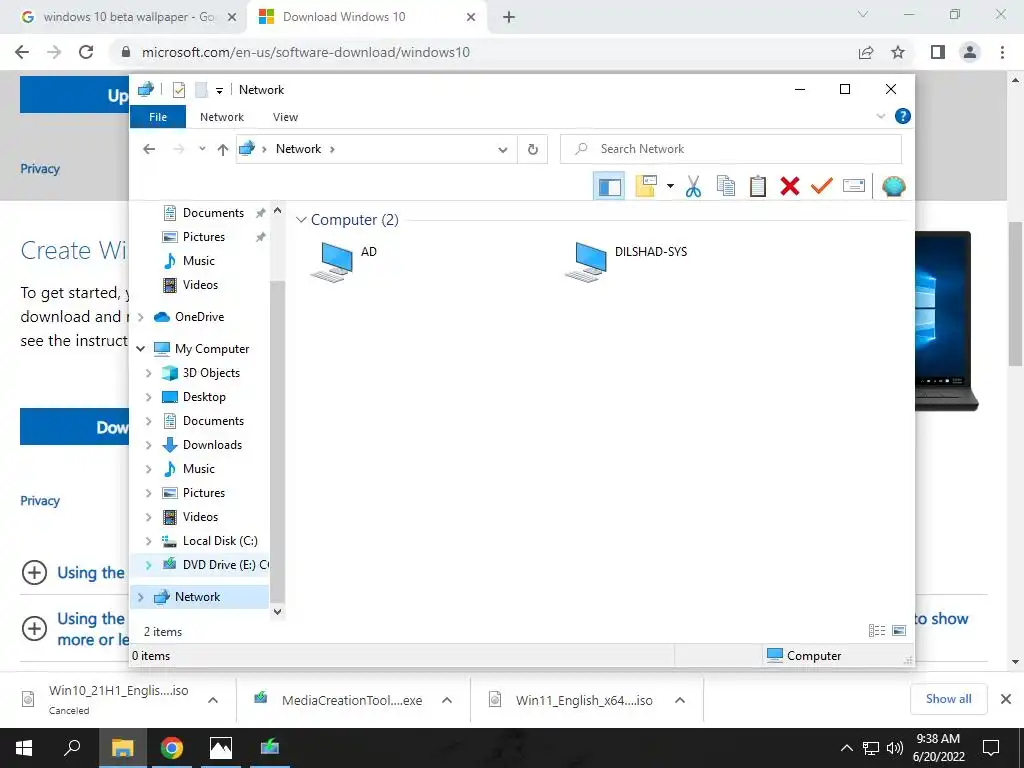The height and width of the screenshot is (768, 1024).
Task: Open the File menu tab
Action: click(x=158, y=117)
